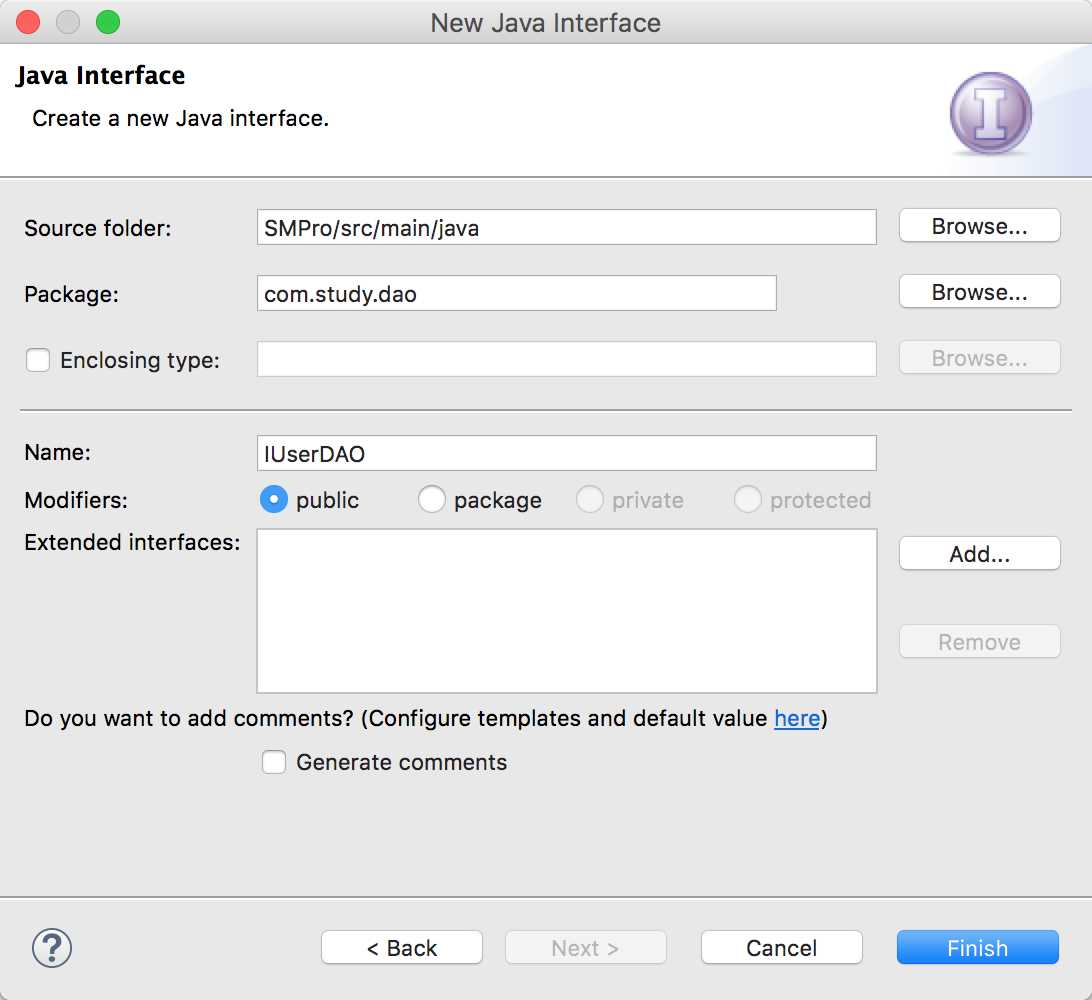Close the dialog with the red button

[28, 22]
